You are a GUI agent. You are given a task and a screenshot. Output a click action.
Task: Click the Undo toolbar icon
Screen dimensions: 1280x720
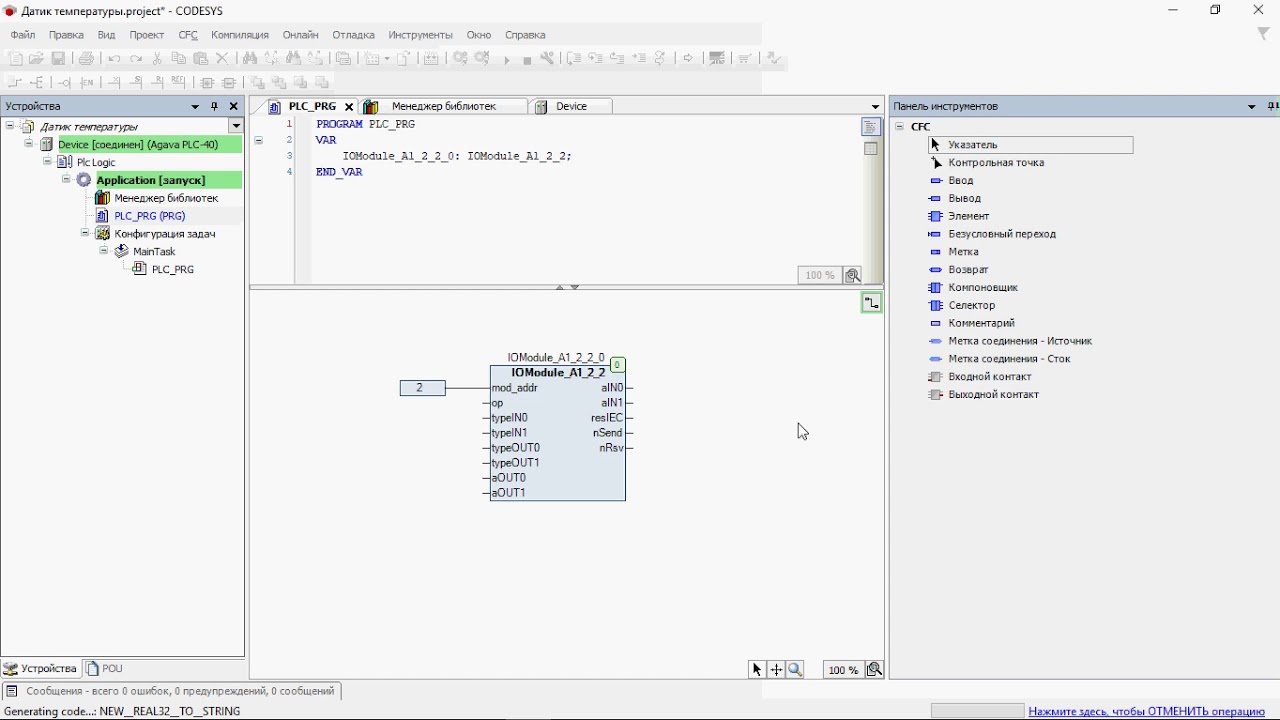tap(114, 59)
